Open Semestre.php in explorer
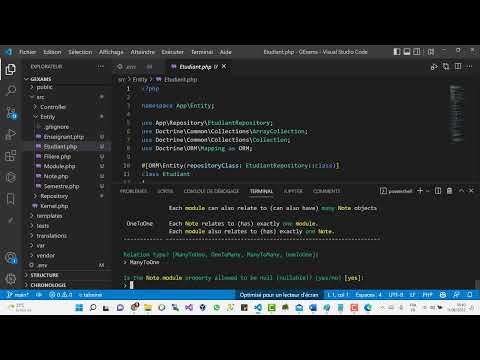Viewport: 480px width, 360px height. (x=61, y=186)
